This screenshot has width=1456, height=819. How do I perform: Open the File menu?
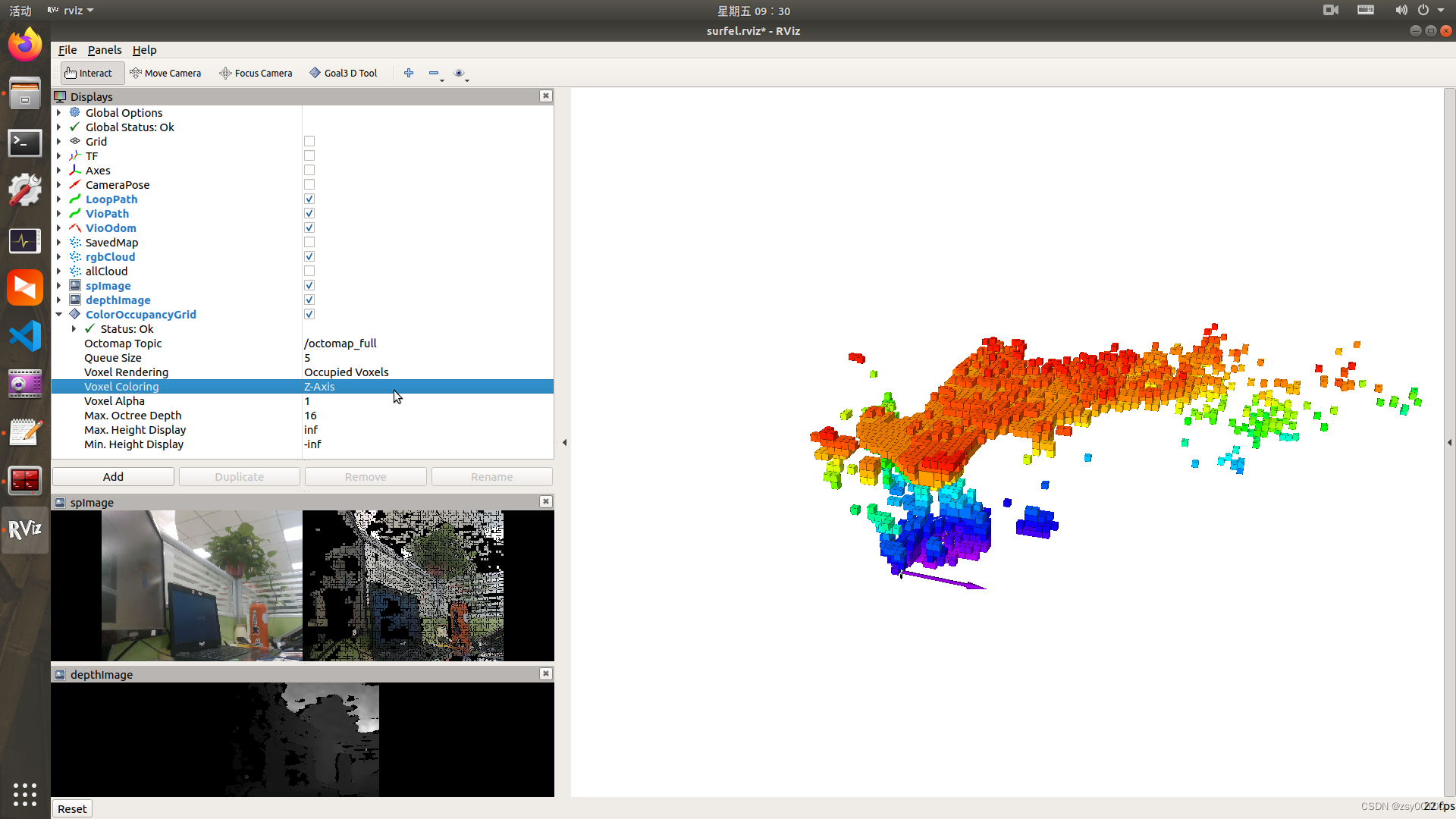click(67, 50)
